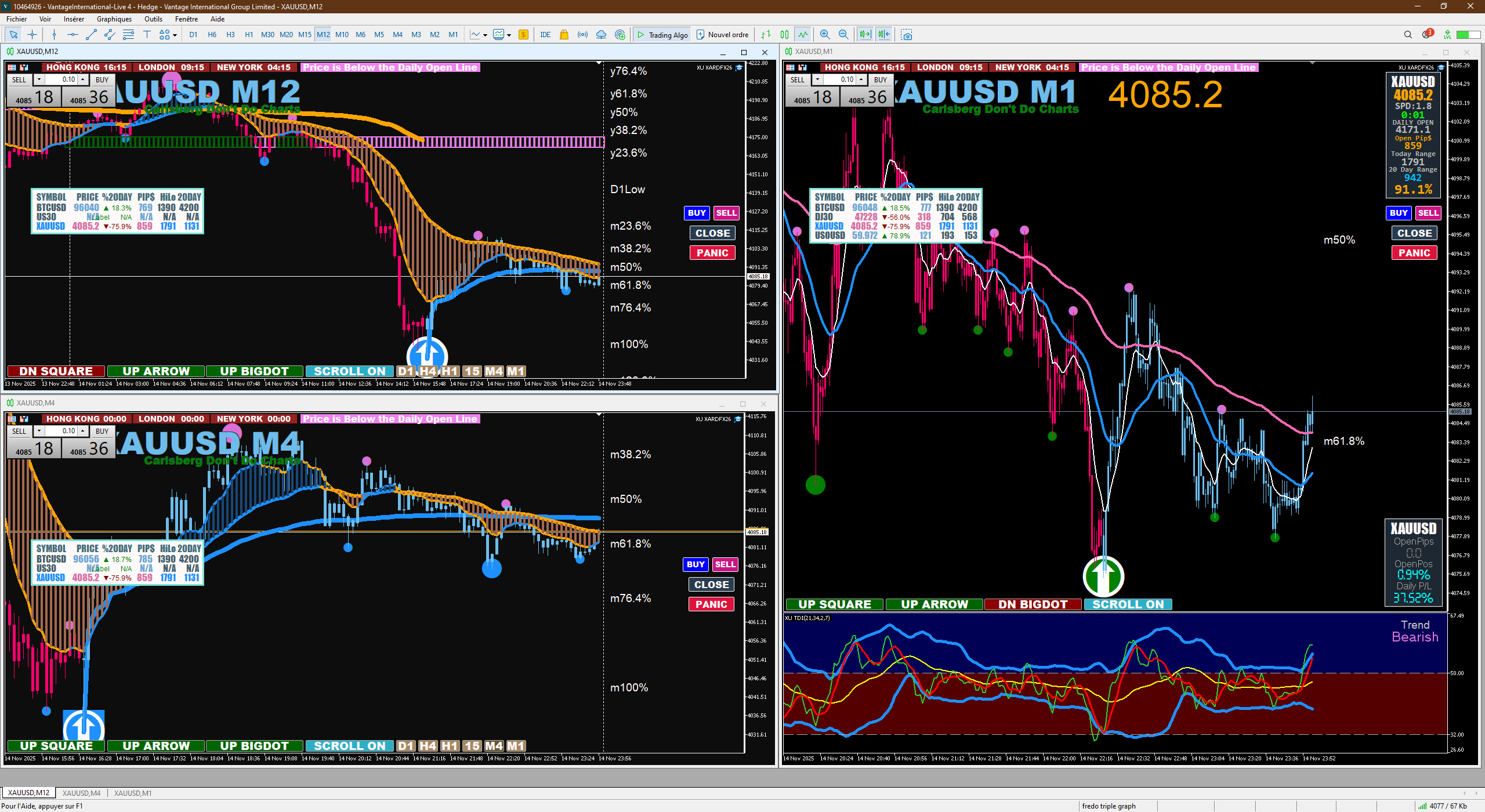The height and width of the screenshot is (812, 1485).
Task: Open the signals broadcast icon
Action: [x=582, y=35]
